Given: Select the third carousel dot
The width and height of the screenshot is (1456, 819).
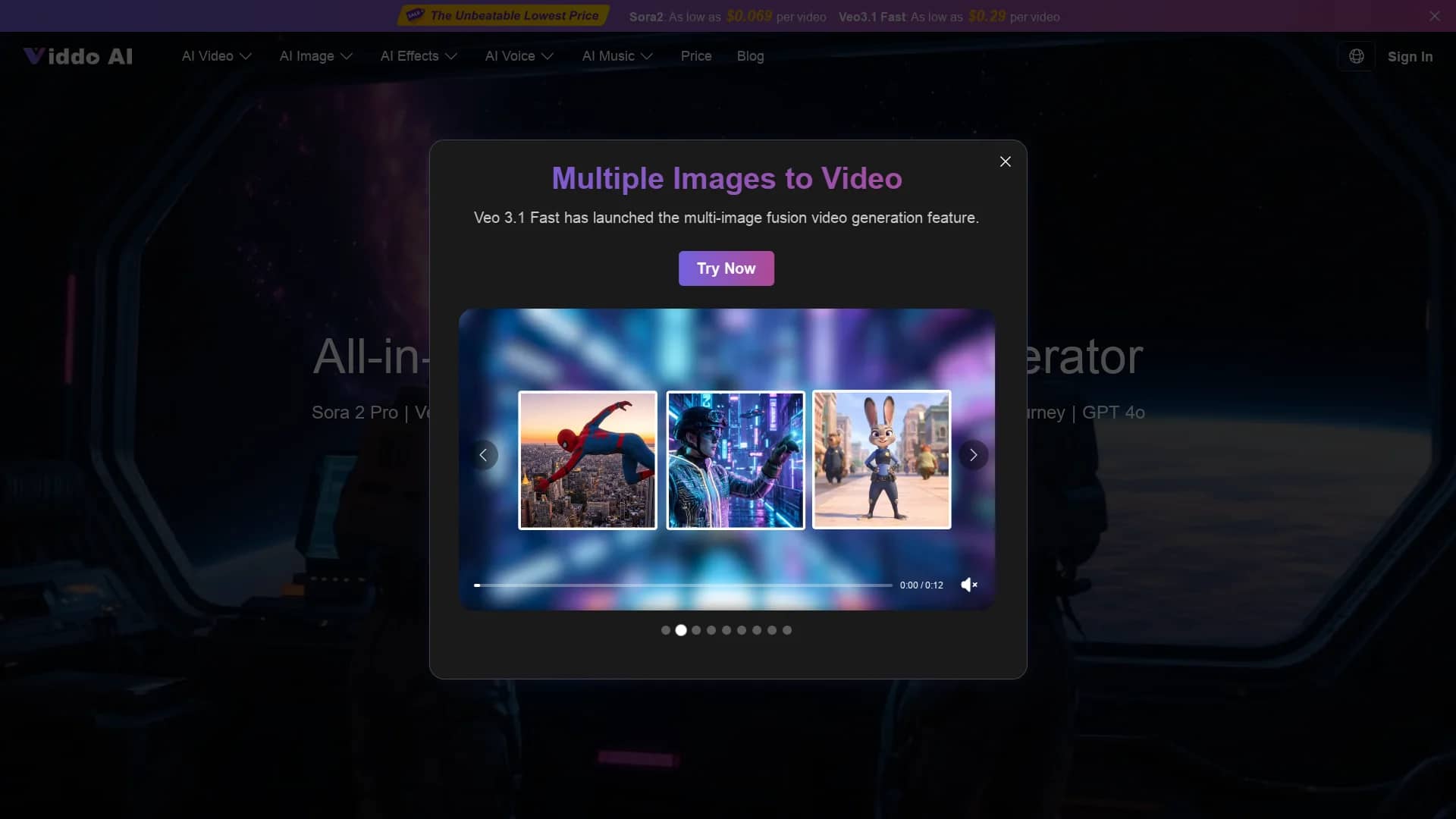Looking at the screenshot, I should (x=696, y=630).
